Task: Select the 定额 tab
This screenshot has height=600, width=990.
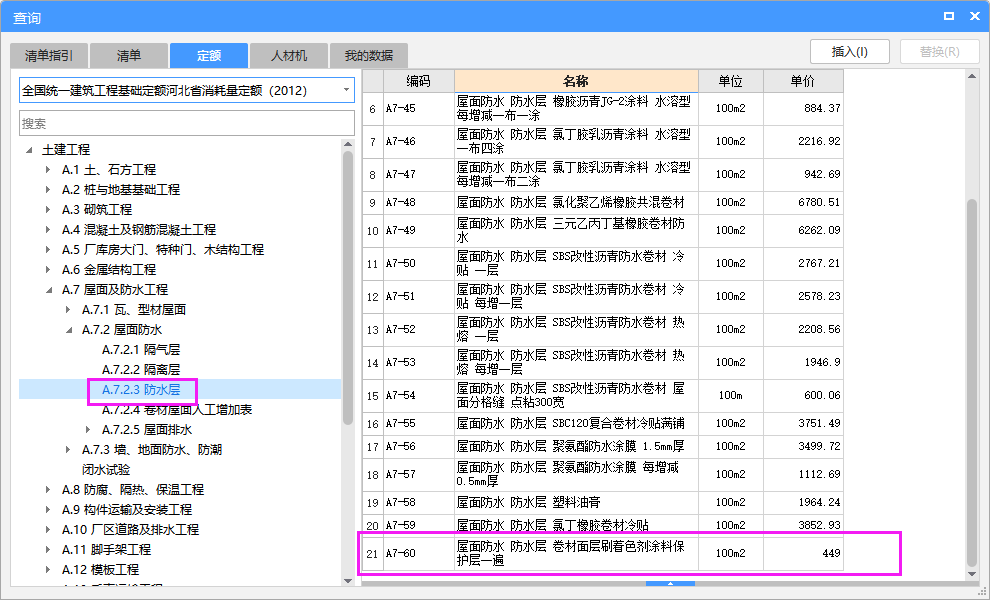Action: coord(208,56)
